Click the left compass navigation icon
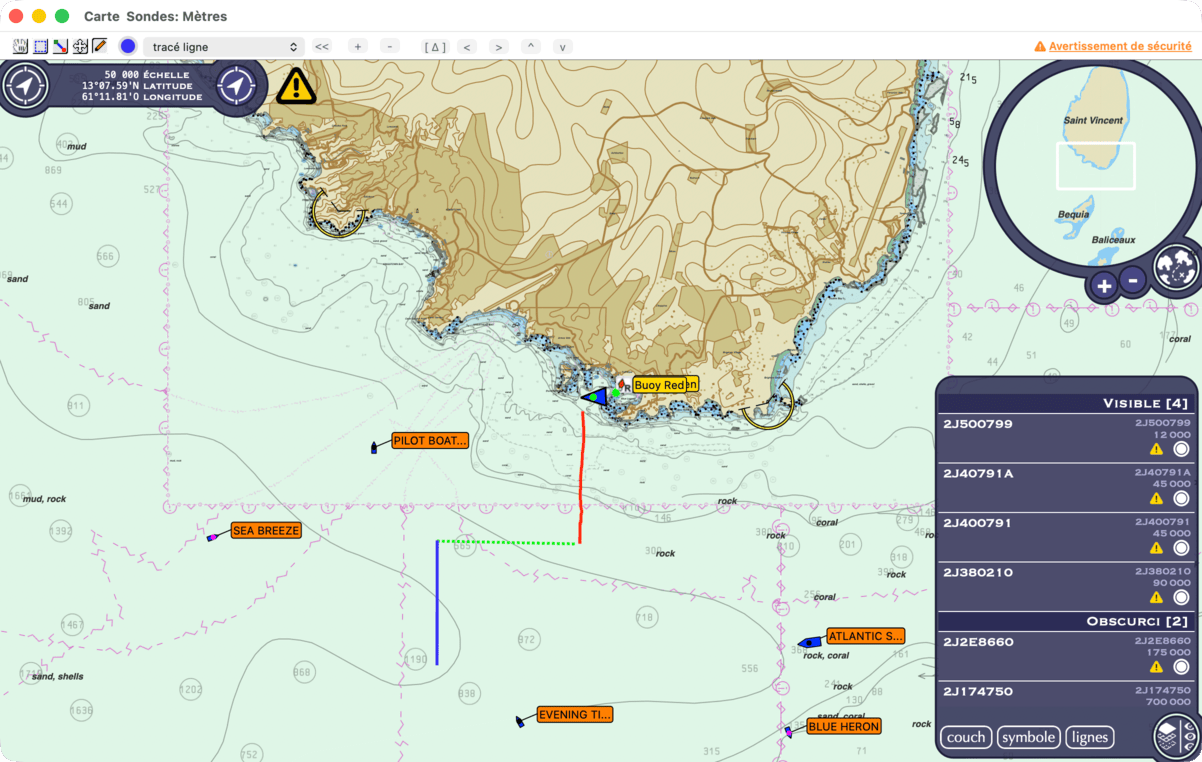1202x762 pixels. click(x=24, y=86)
